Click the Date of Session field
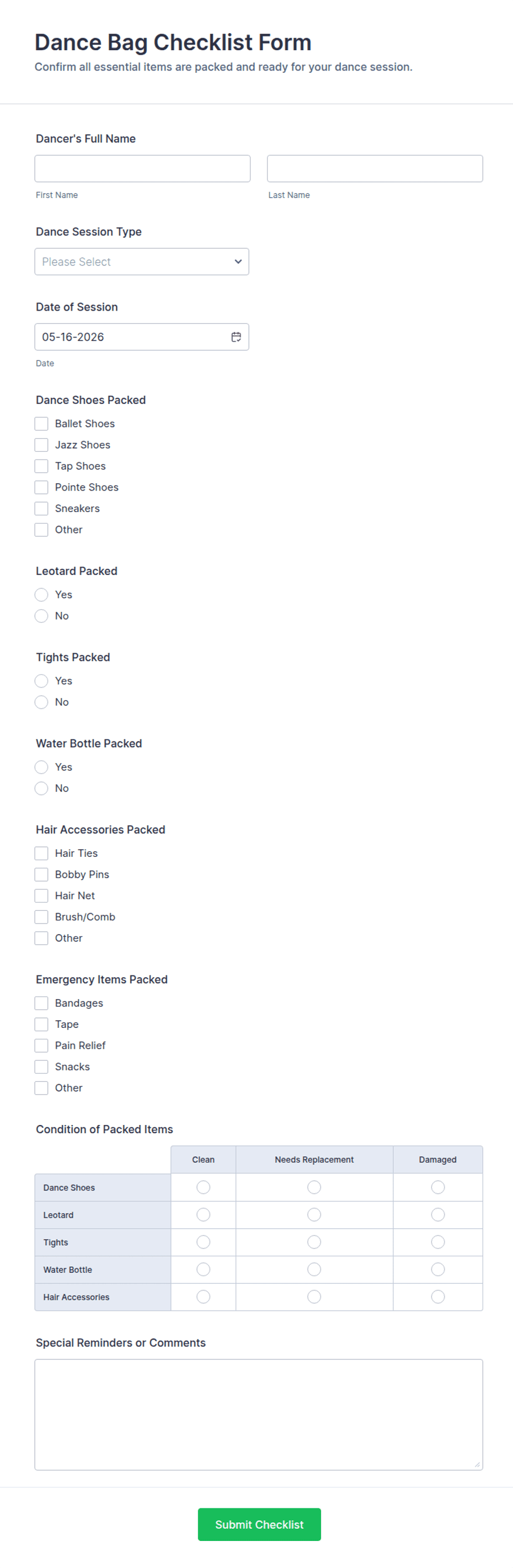Screen dimensions: 513x1568 142,337
